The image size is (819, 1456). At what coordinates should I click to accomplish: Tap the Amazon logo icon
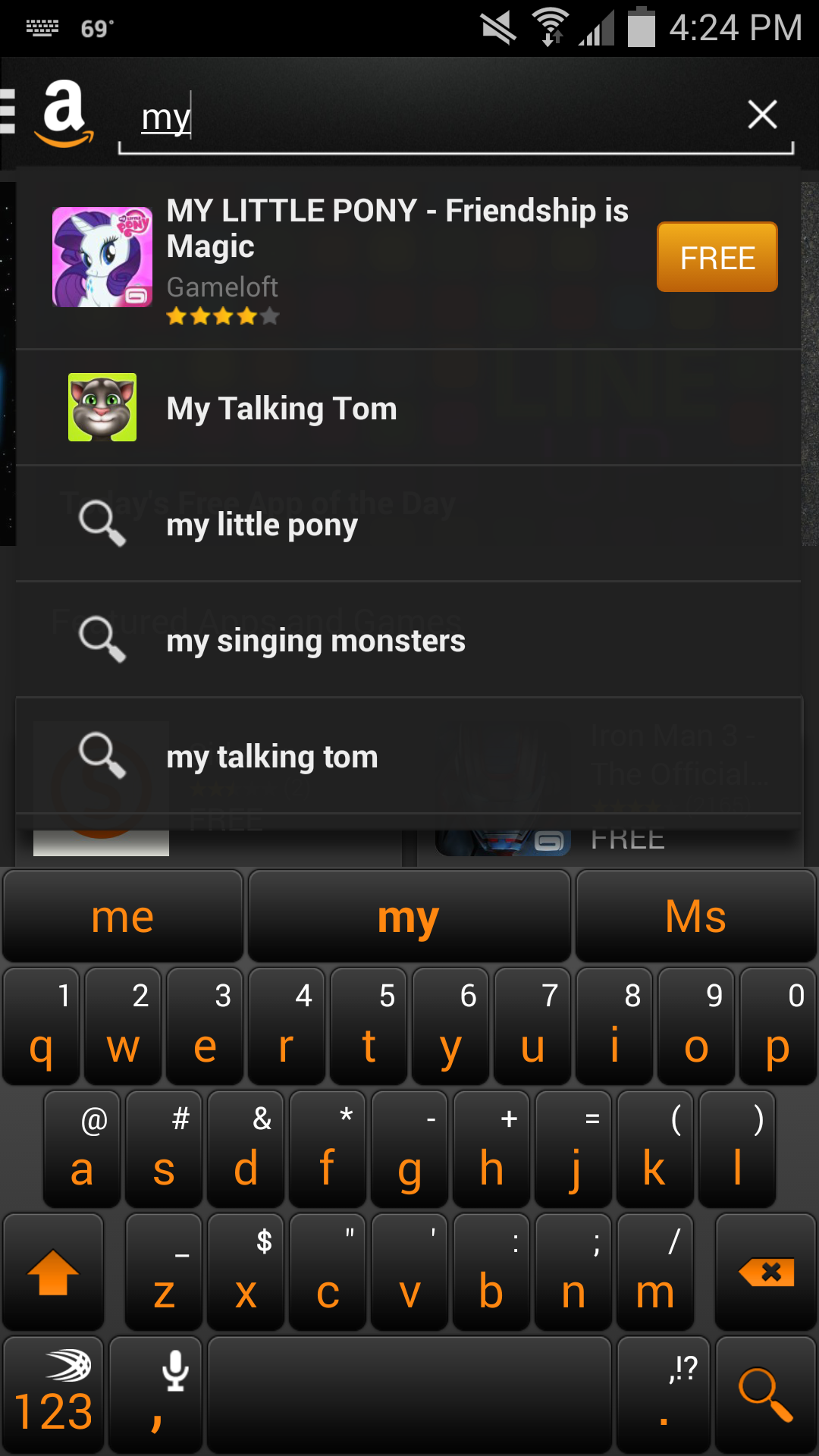coord(64,114)
